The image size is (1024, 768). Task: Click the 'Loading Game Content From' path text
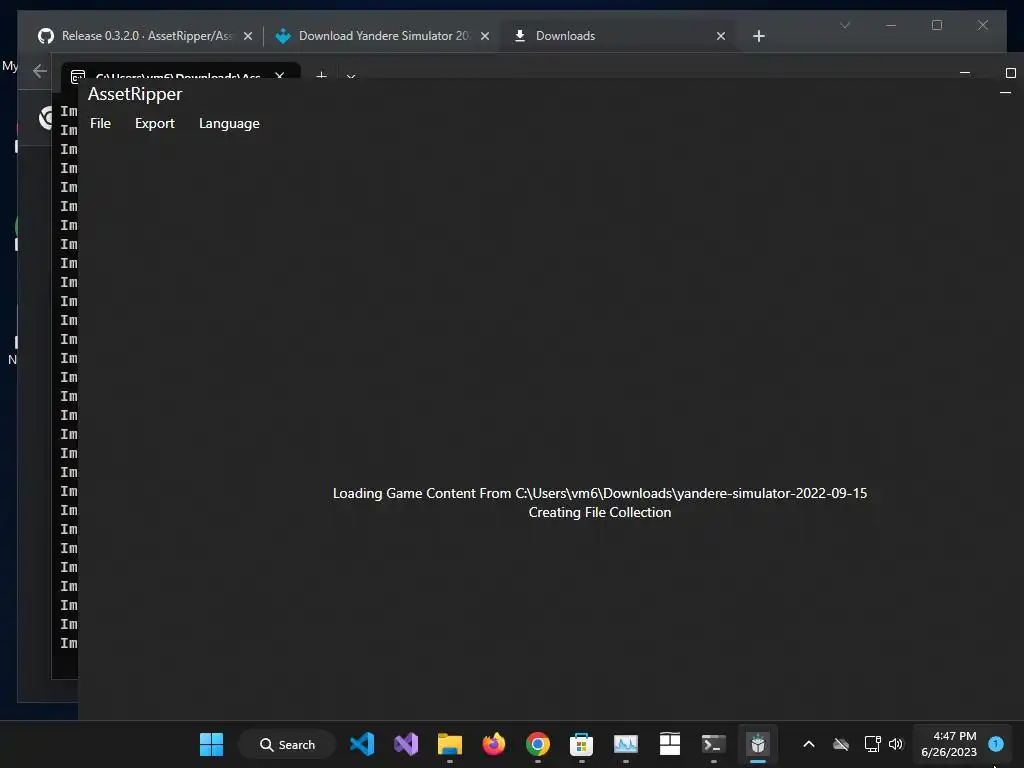coord(600,494)
